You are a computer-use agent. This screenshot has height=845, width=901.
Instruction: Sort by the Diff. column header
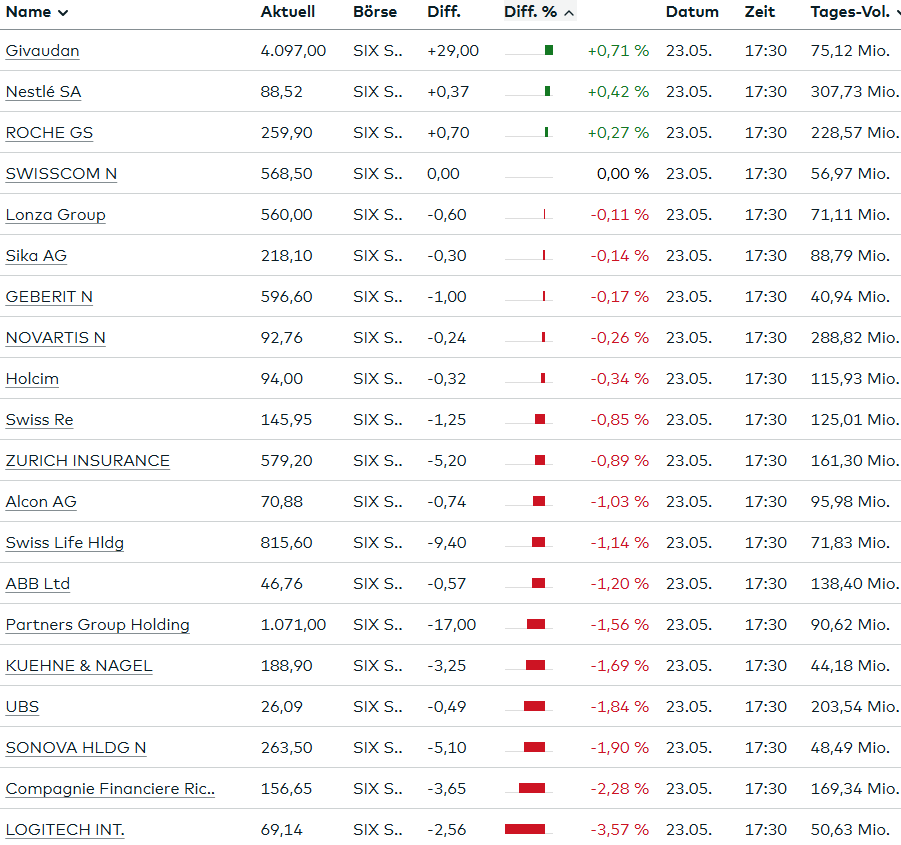coord(444,12)
